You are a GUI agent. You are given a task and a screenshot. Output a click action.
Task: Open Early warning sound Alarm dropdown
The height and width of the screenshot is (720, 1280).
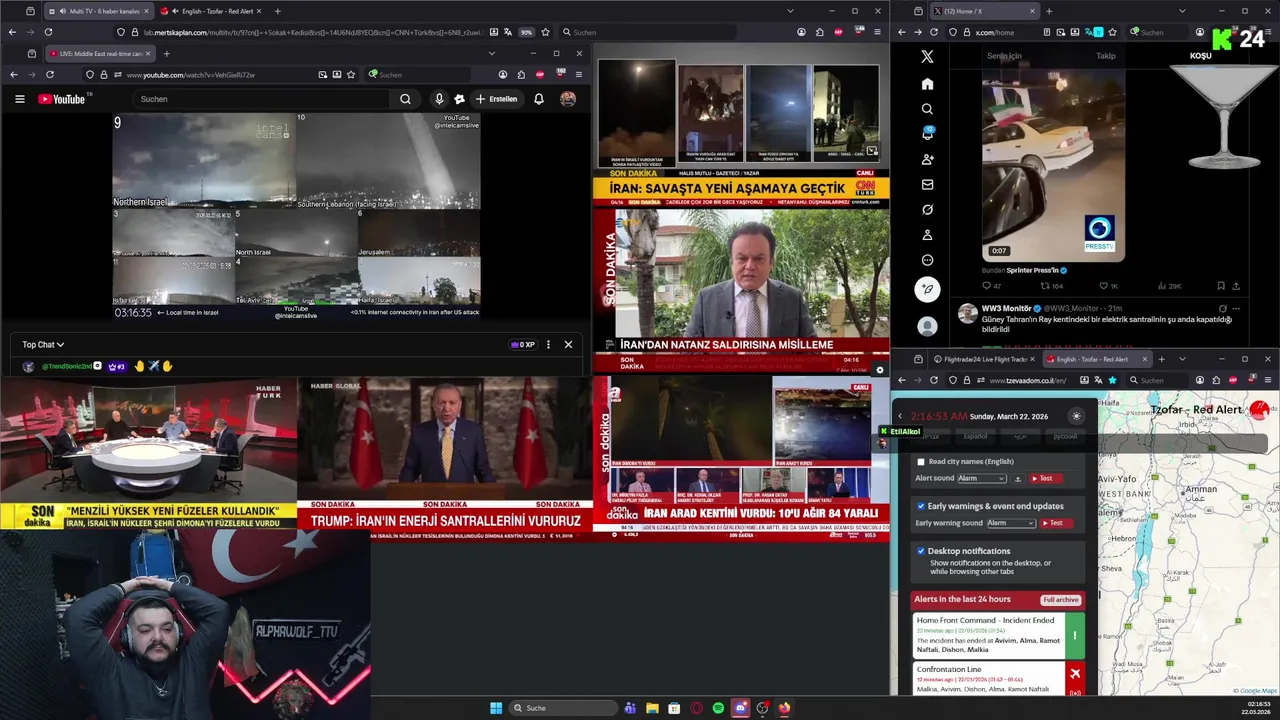[x=1011, y=523]
